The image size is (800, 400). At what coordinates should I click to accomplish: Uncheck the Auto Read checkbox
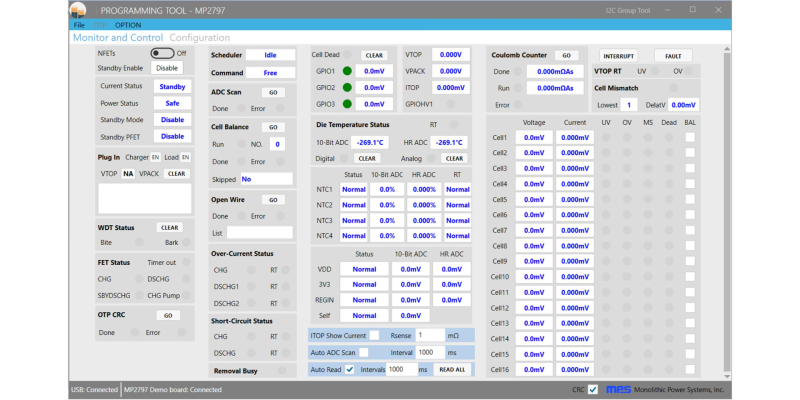point(349,370)
